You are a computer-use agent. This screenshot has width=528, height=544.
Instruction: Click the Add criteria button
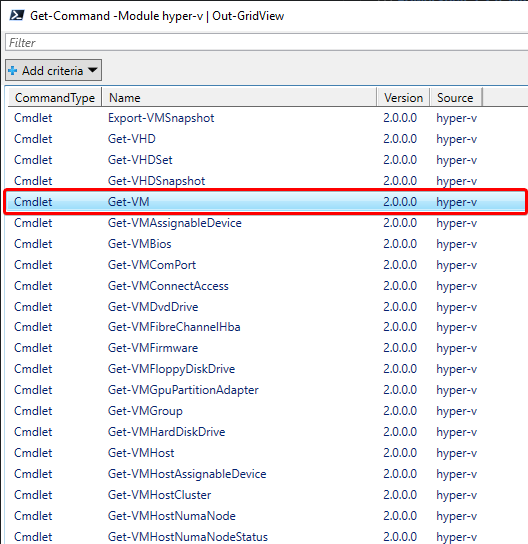(53, 70)
